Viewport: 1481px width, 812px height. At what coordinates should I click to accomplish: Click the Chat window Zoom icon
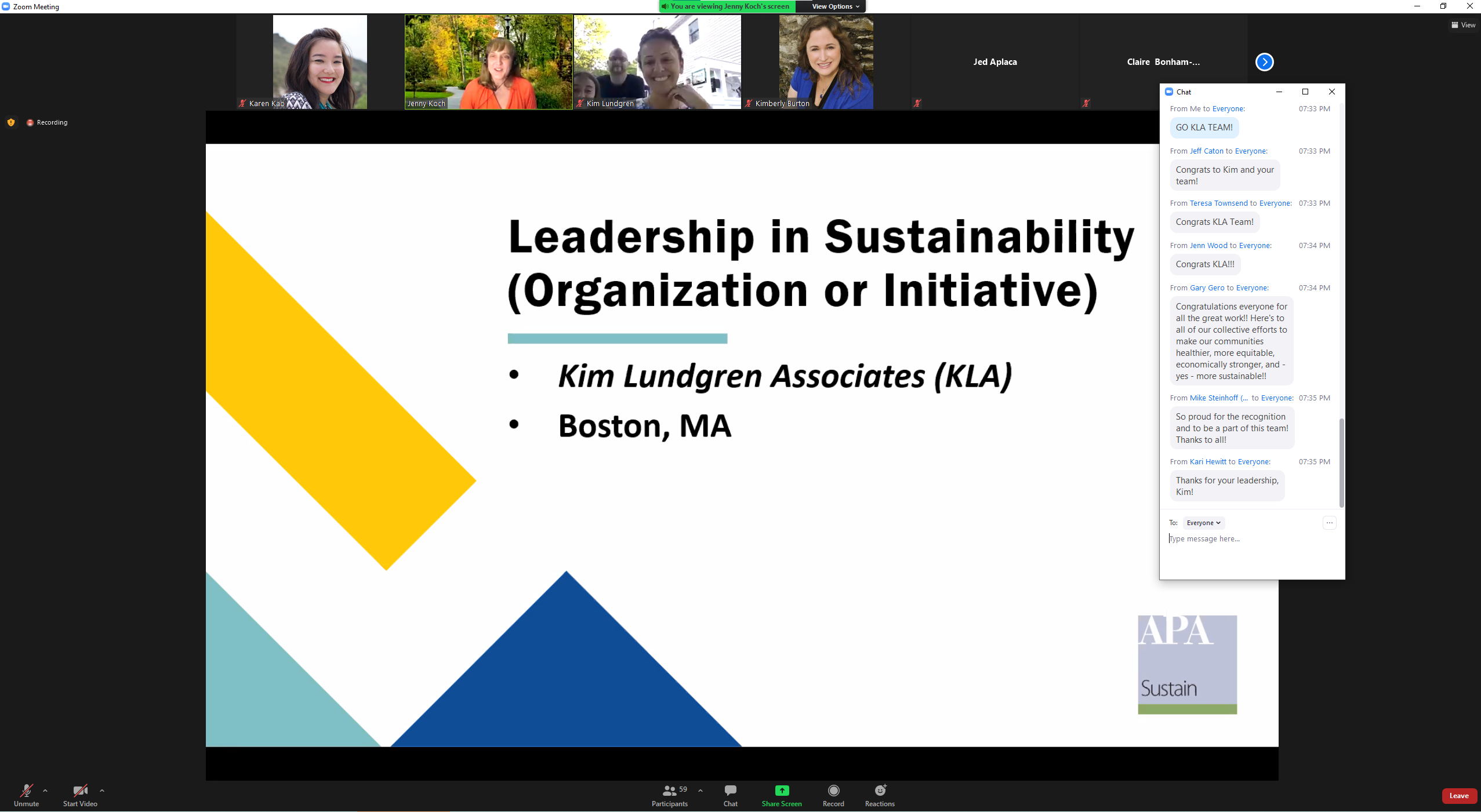1169,92
